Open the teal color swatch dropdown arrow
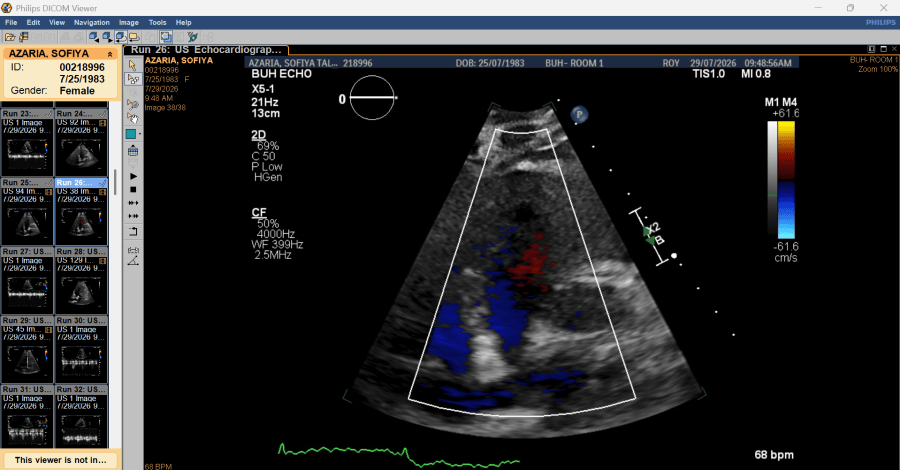This screenshot has height=470, width=900. point(140,134)
